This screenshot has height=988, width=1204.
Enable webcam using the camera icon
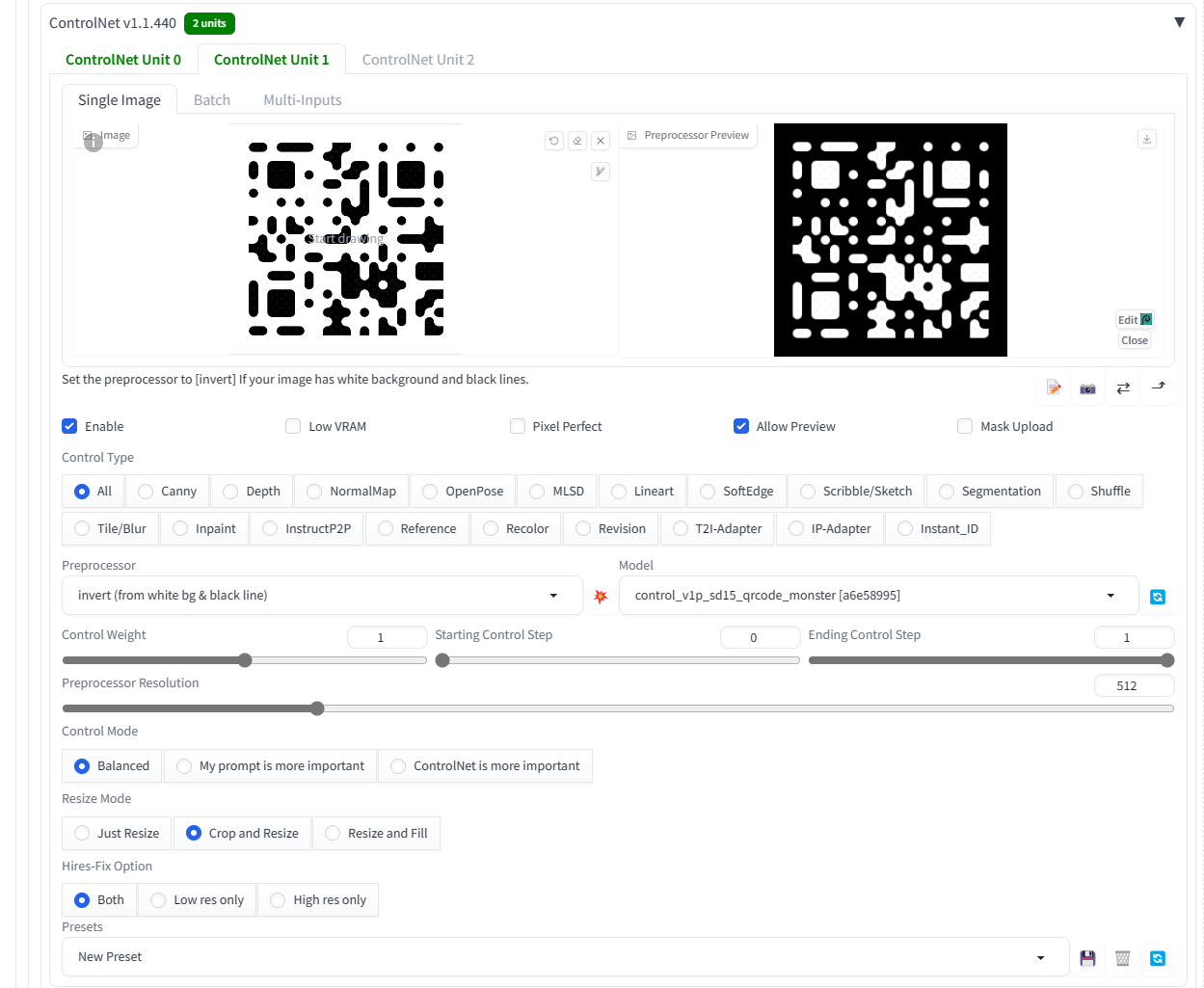(x=1087, y=387)
